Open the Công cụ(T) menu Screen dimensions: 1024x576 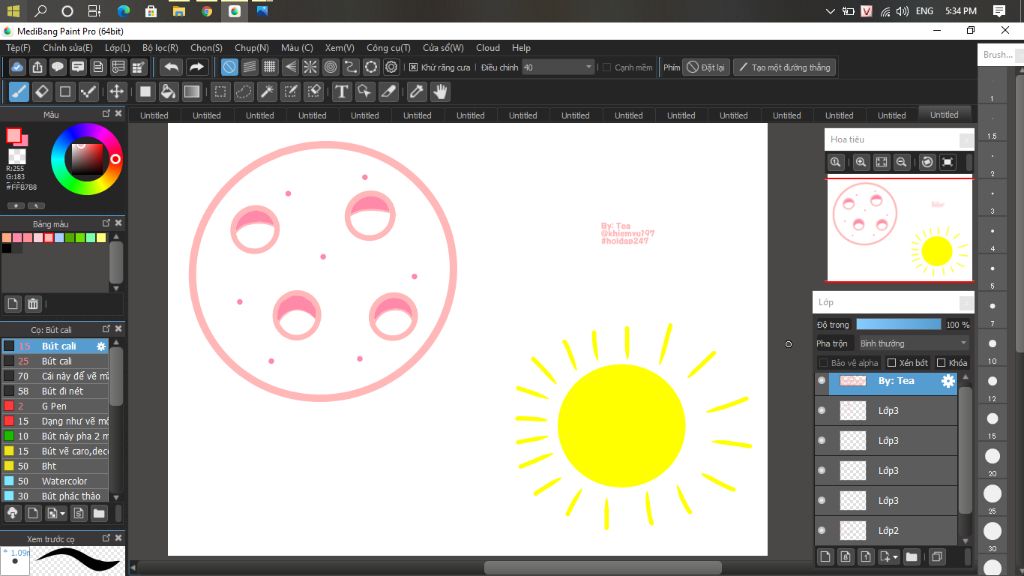[x=388, y=48]
